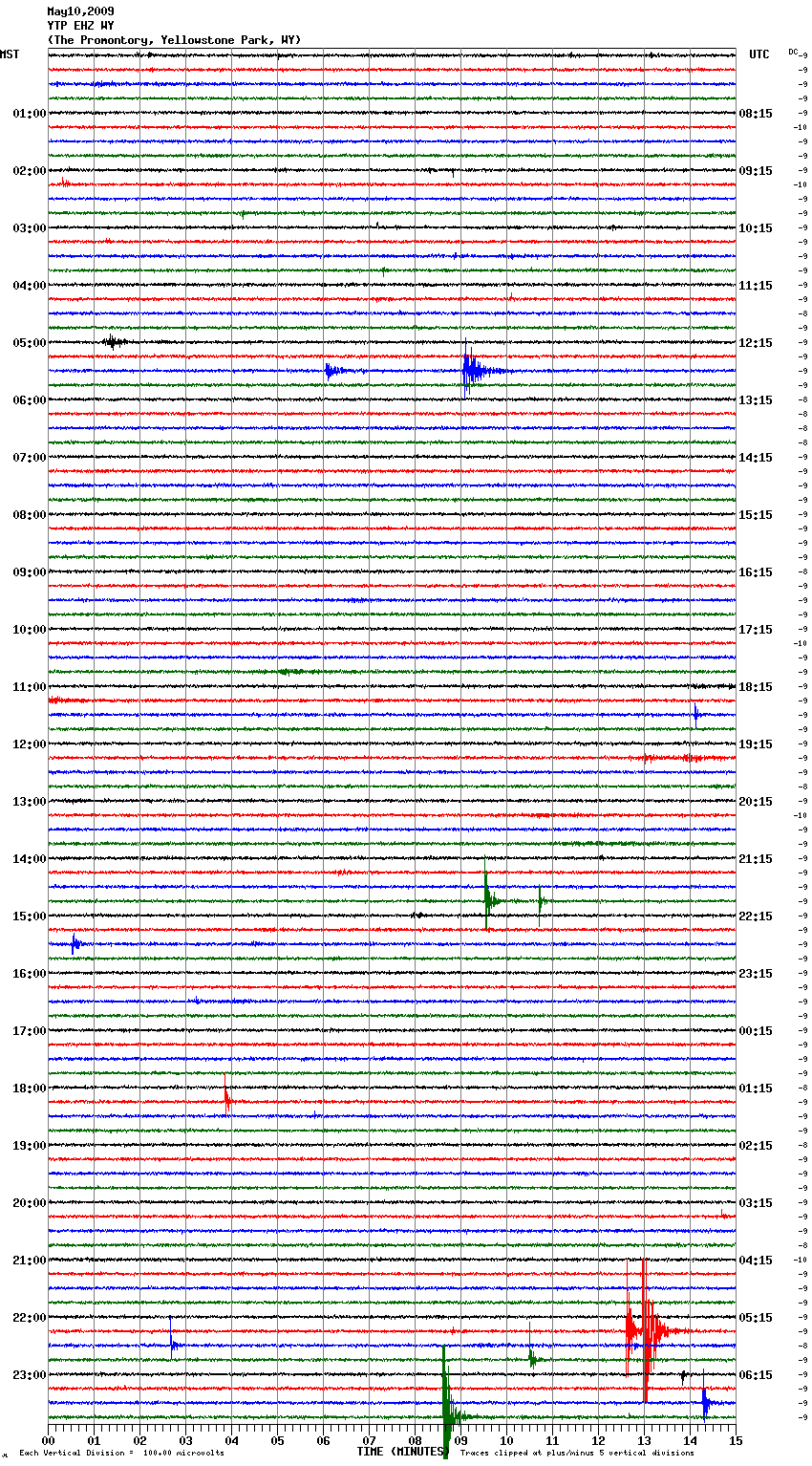812x1466 pixels.
Task: Click the 23:00 MST time label
Action: click(30, 1375)
